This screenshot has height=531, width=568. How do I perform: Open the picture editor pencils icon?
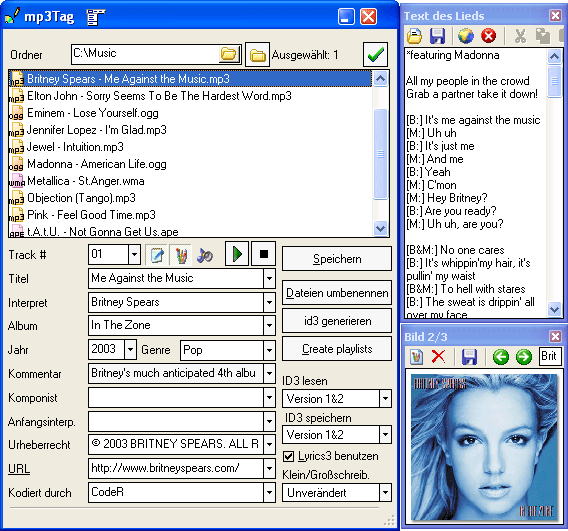pyautogui.click(x=181, y=254)
